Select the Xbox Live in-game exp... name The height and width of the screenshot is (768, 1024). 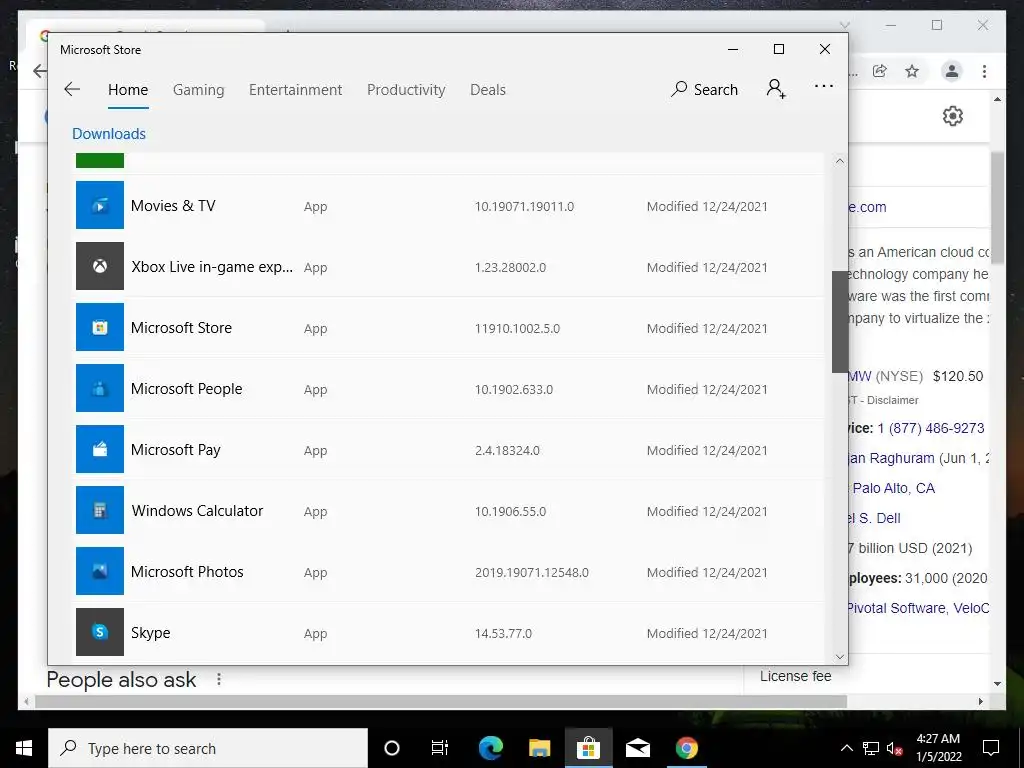click(212, 267)
